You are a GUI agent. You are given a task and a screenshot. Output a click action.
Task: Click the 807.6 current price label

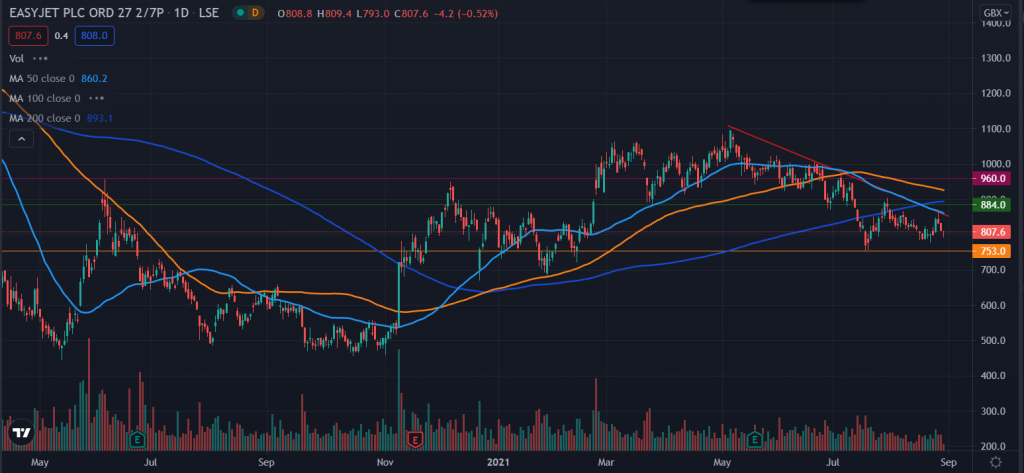click(991, 232)
